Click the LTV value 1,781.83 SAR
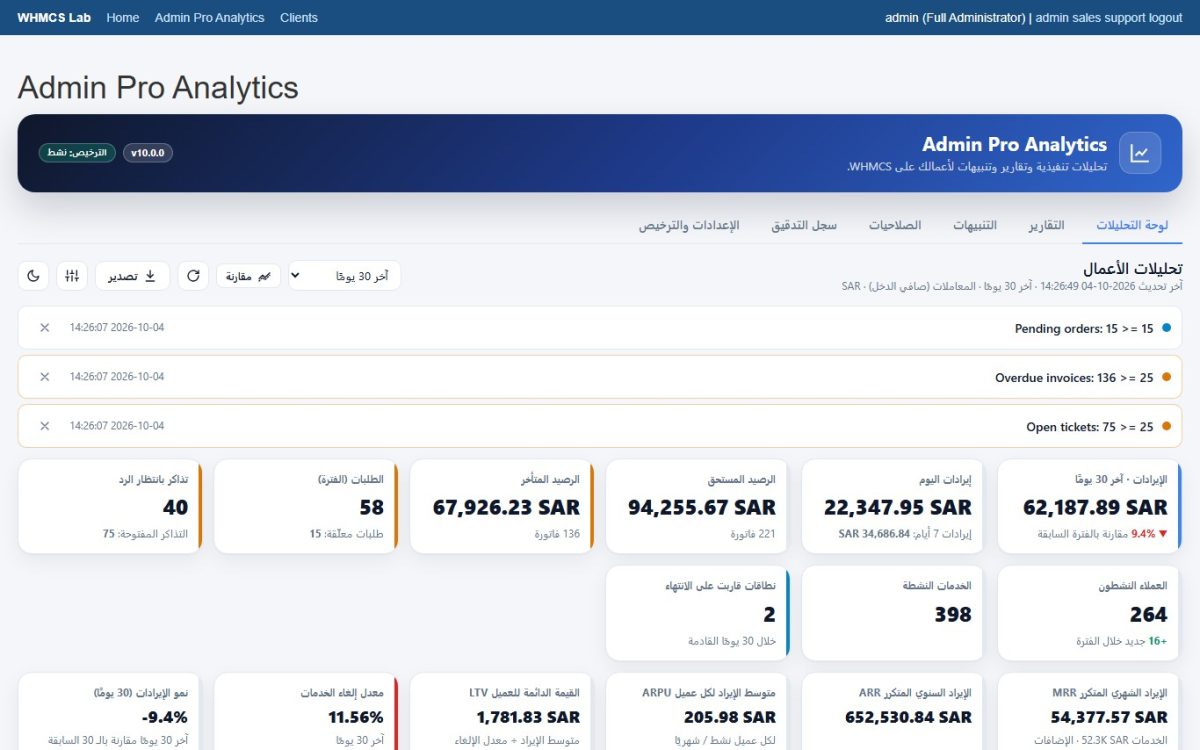This screenshot has width=1200, height=750. (x=528, y=717)
